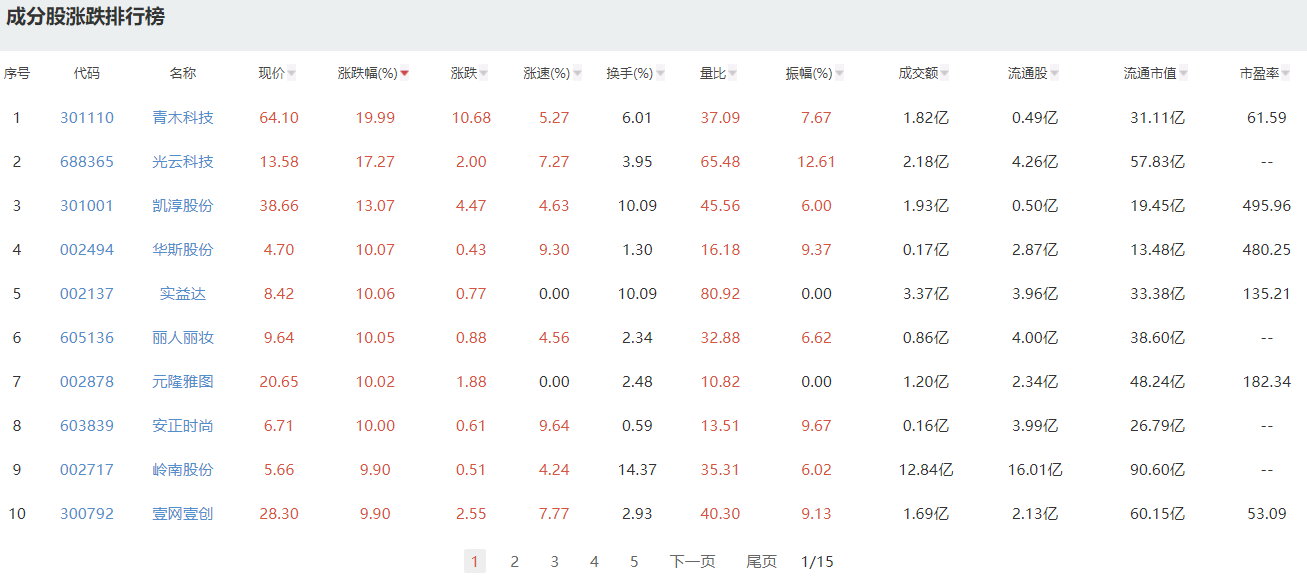The height and width of the screenshot is (584, 1307).
Task: Select page 1 in pagination
Action: tap(475, 561)
